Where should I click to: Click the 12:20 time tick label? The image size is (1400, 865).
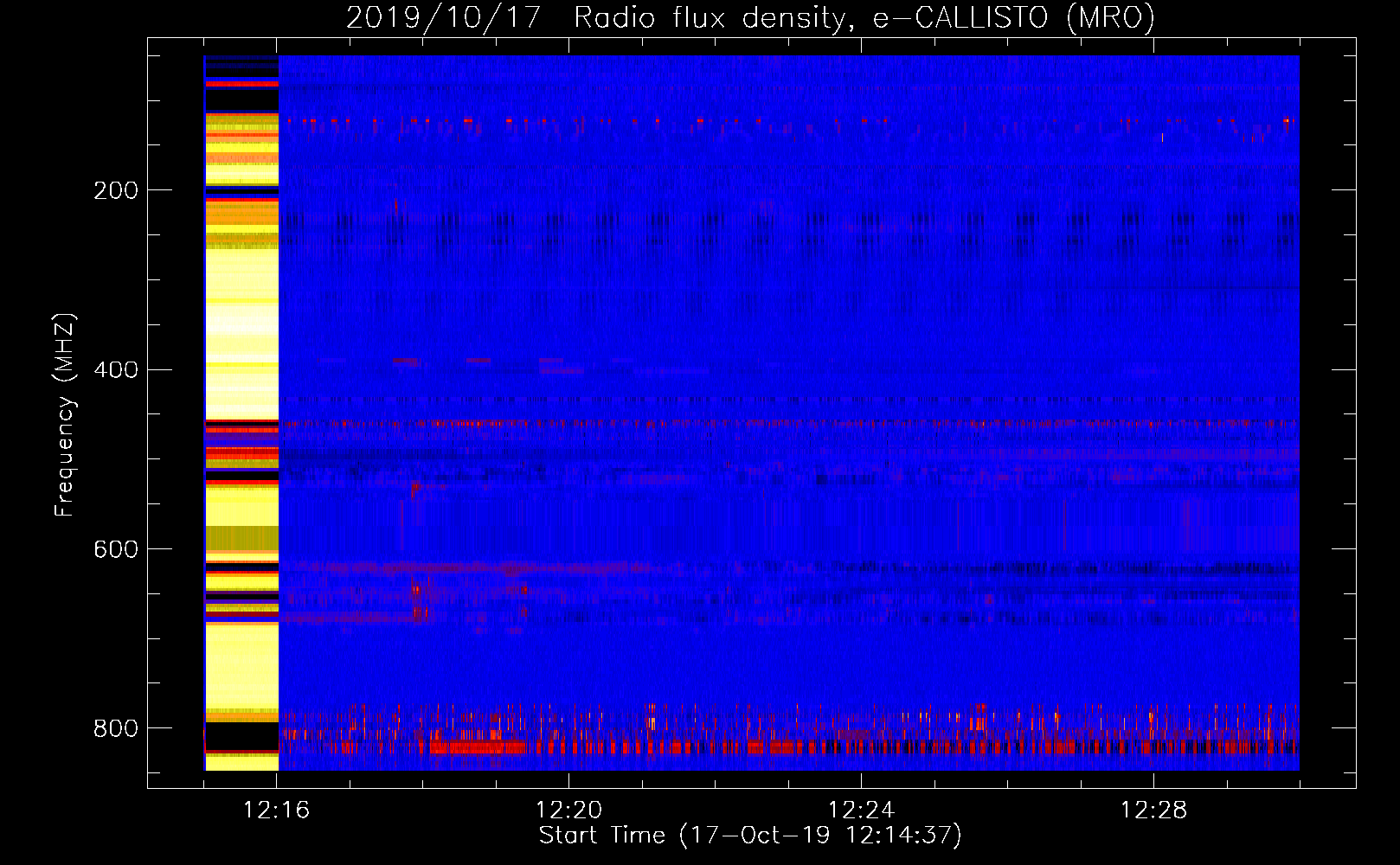[x=569, y=811]
